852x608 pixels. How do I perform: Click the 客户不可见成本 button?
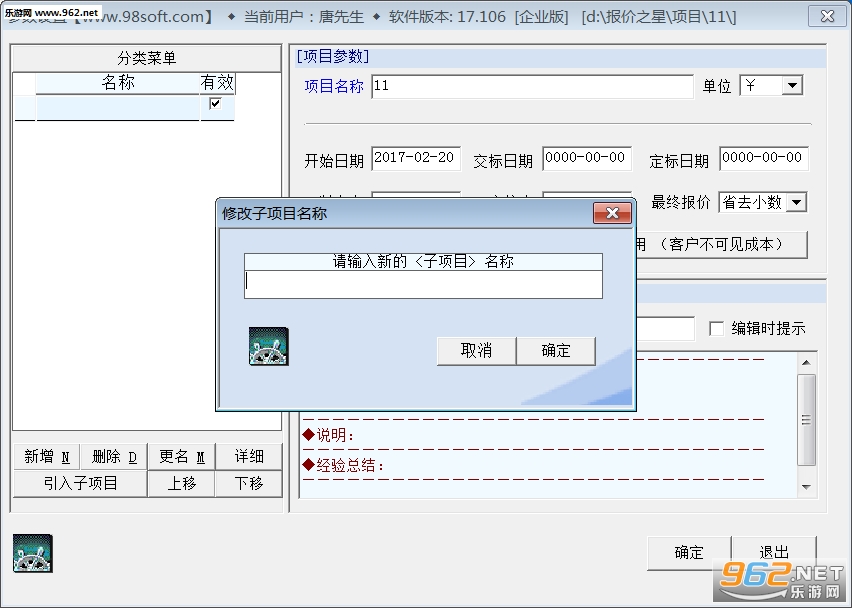[722, 245]
